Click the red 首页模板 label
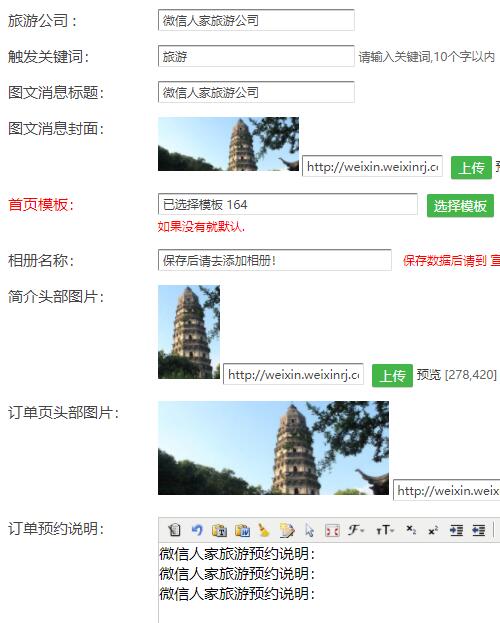The width and height of the screenshot is (500, 623). click(x=41, y=205)
